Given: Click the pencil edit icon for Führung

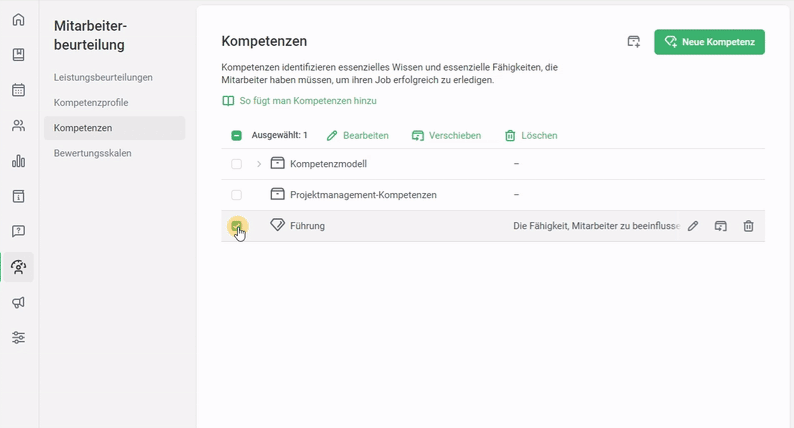Looking at the screenshot, I should point(693,227).
